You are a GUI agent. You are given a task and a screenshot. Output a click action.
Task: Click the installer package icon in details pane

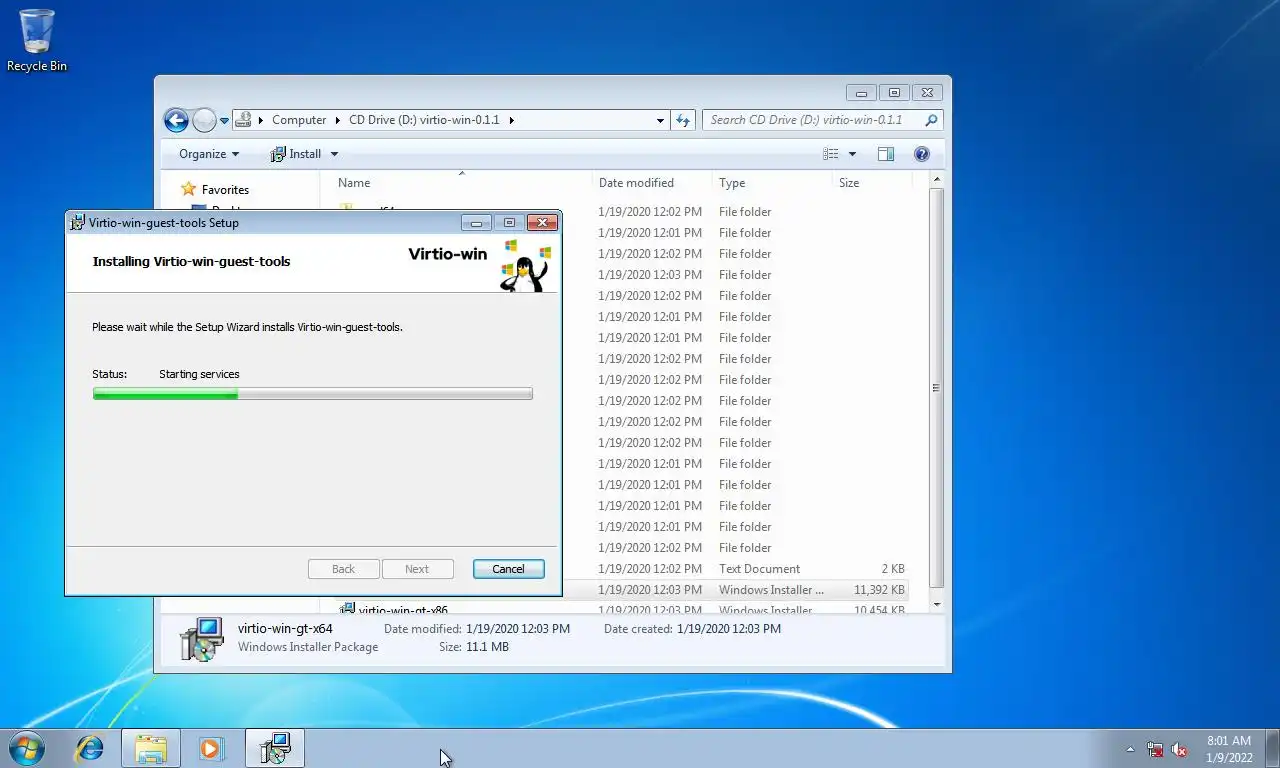coord(201,639)
